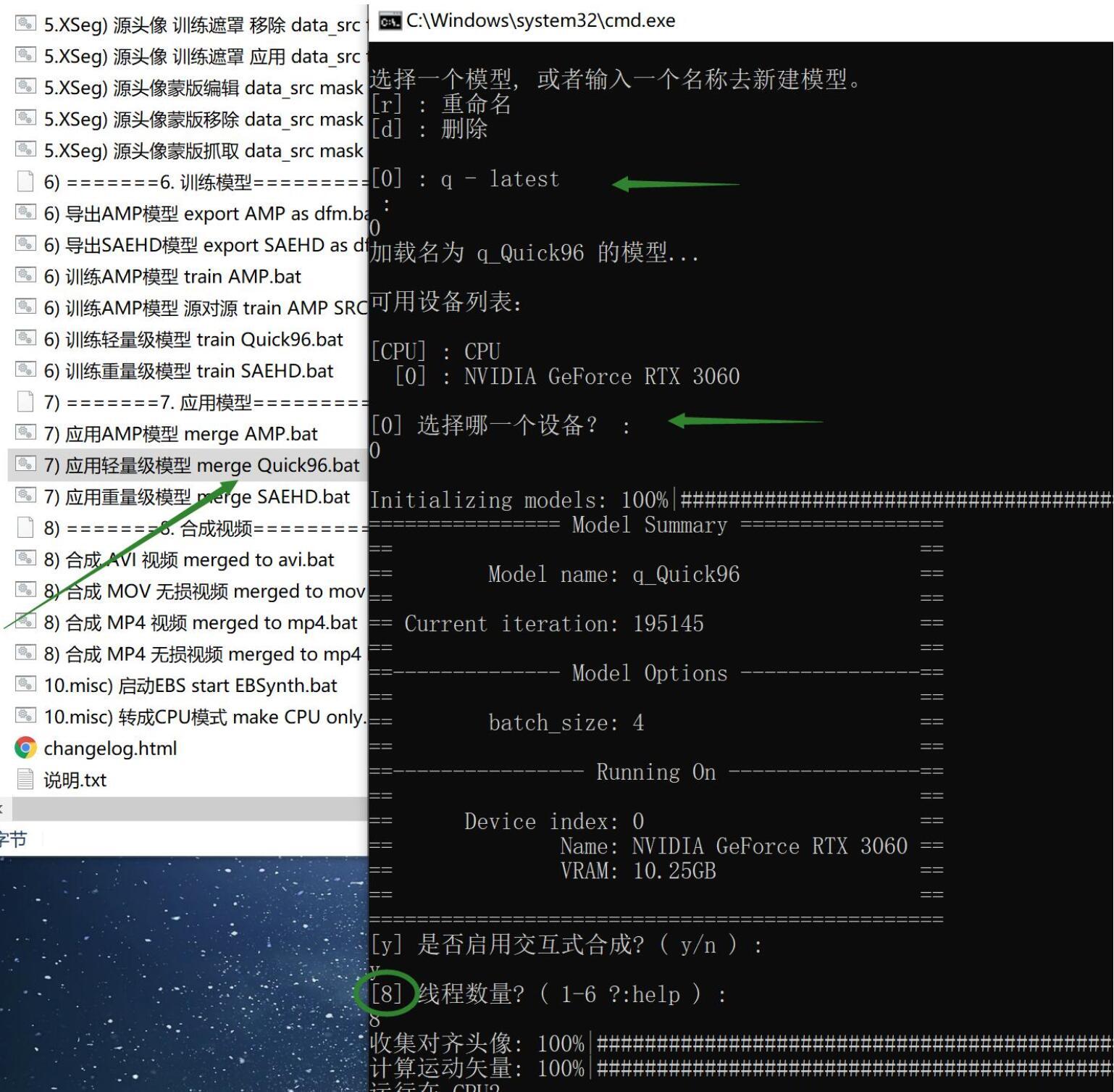Image resolution: width=1114 pixels, height=1092 pixels.
Task: Select file 导出AMP模型 export AMP as dfm
Action: point(206,214)
